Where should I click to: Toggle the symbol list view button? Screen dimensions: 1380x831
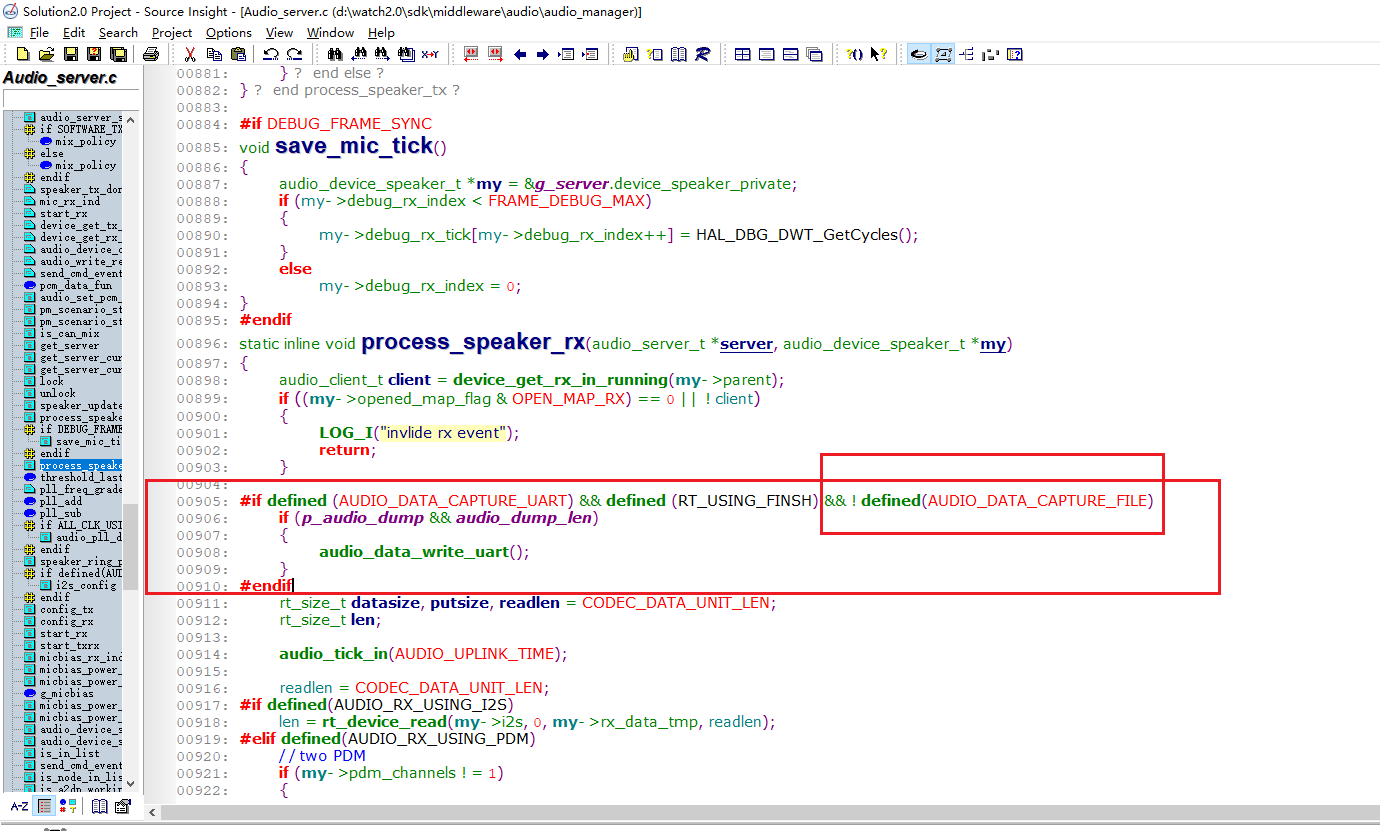[x=45, y=806]
